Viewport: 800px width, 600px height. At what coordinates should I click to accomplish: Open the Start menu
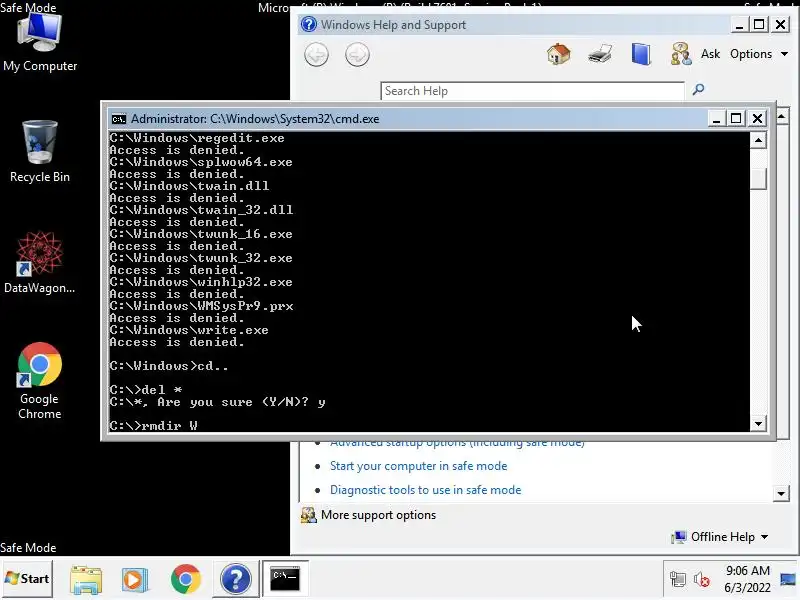[x=27, y=579]
